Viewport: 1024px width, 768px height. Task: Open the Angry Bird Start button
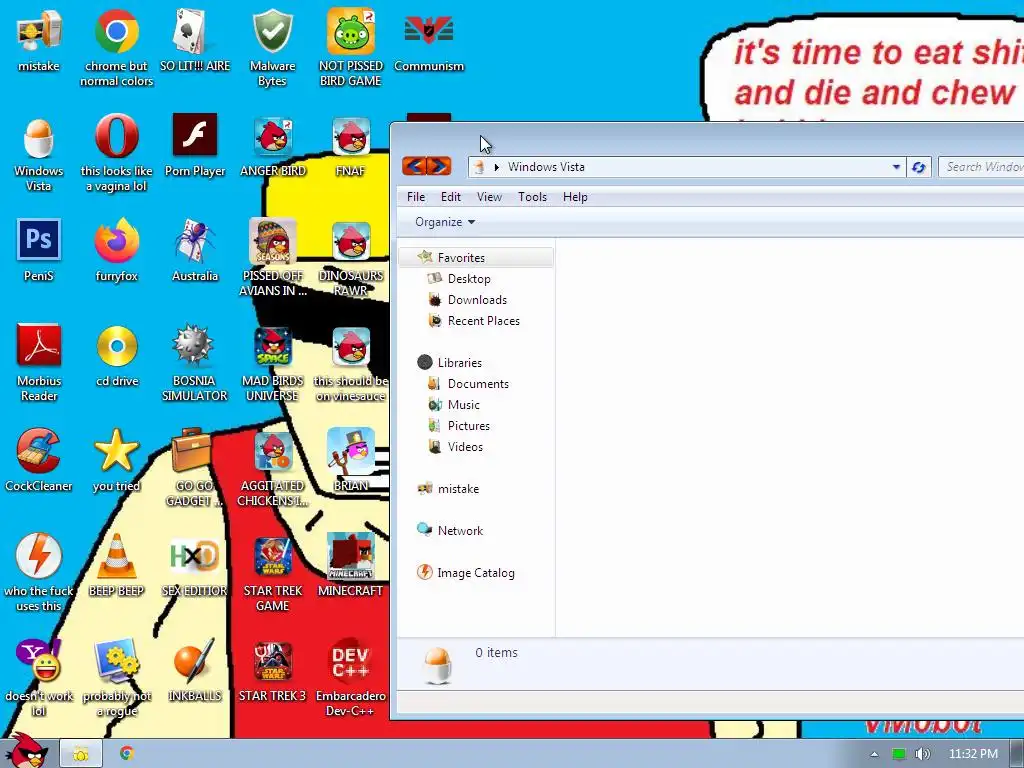[x=26, y=751]
